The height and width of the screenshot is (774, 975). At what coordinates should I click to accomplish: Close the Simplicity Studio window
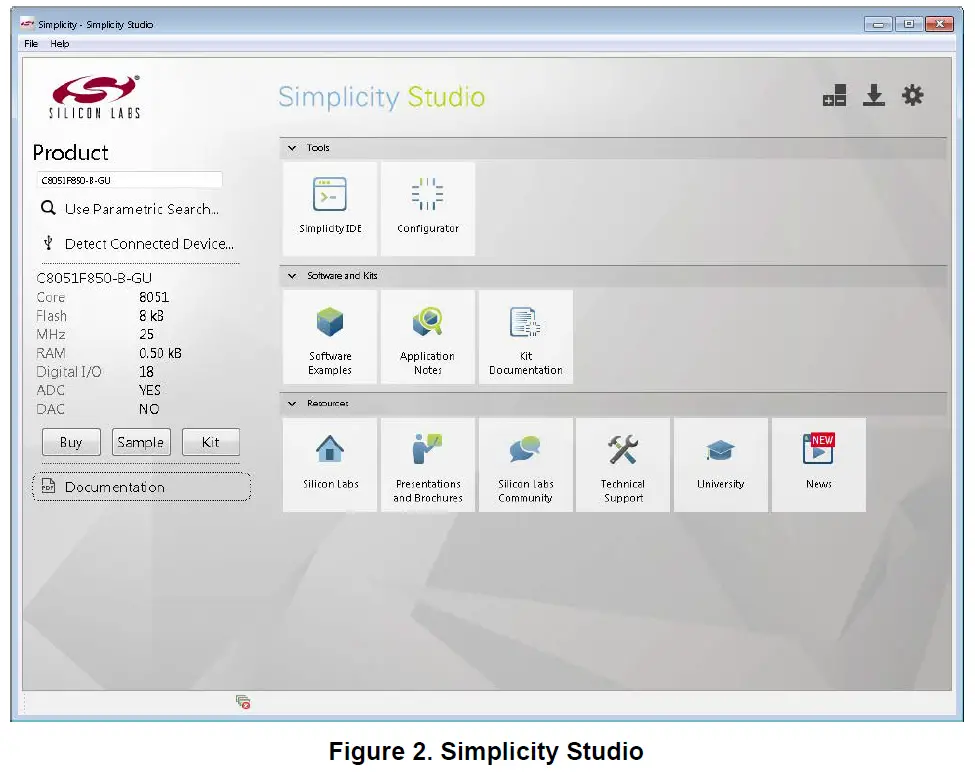939,24
